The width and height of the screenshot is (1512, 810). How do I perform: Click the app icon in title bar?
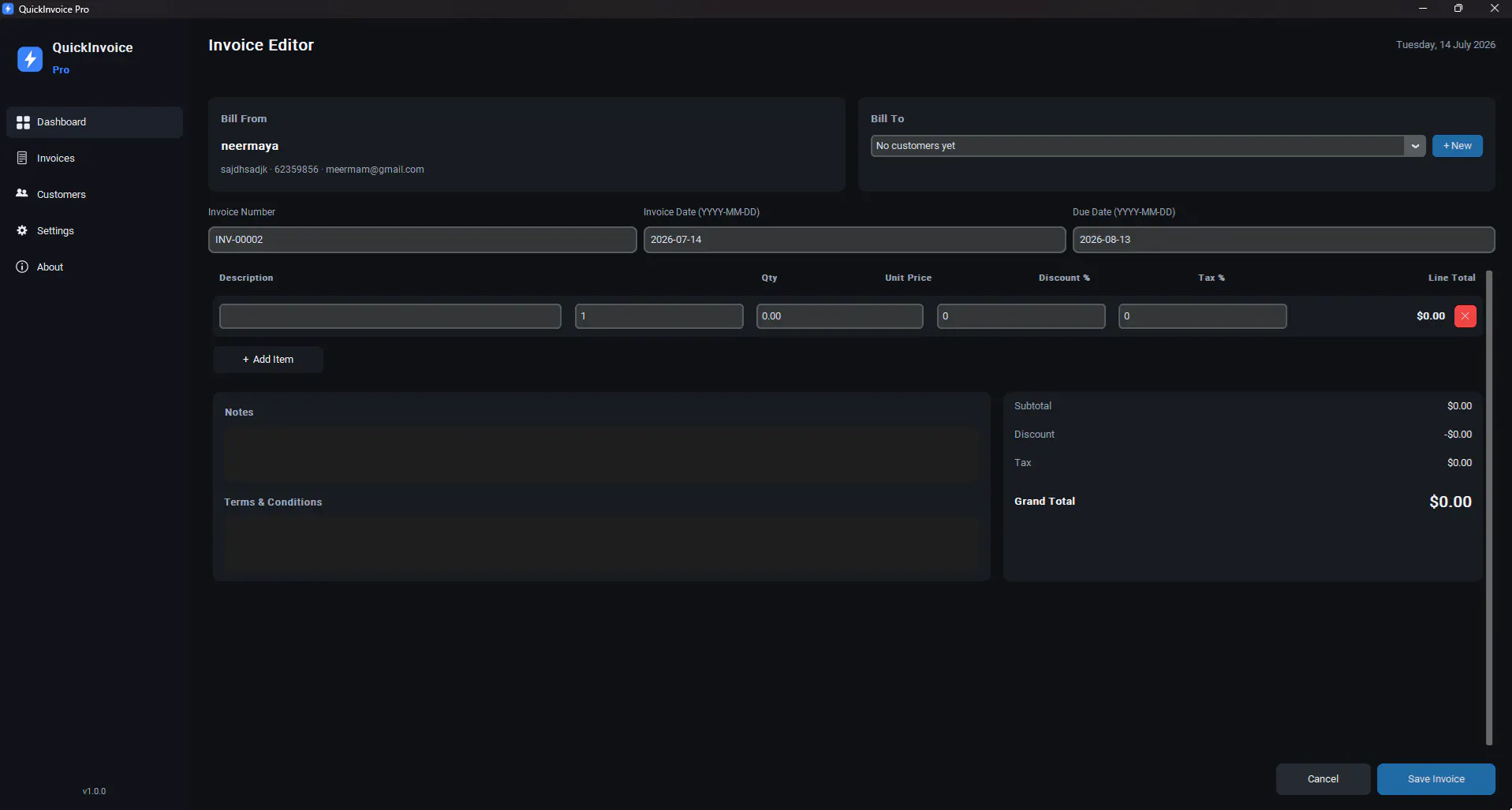coord(8,9)
